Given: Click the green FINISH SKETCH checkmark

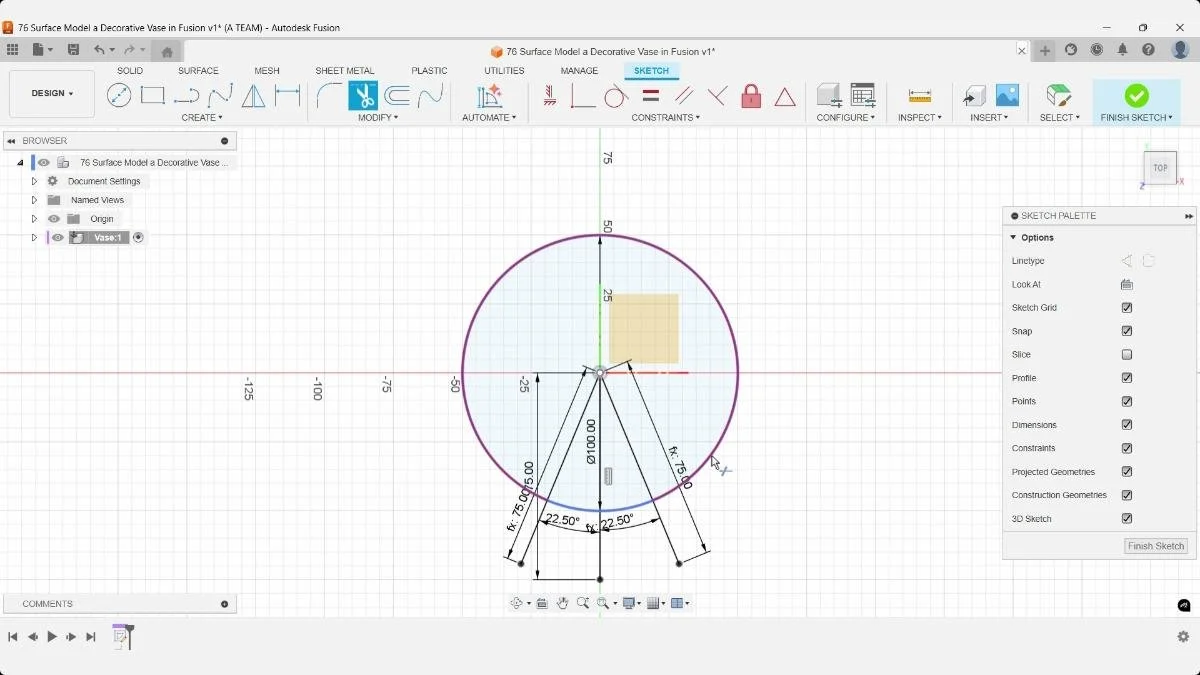Looking at the screenshot, I should (1136, 95).
